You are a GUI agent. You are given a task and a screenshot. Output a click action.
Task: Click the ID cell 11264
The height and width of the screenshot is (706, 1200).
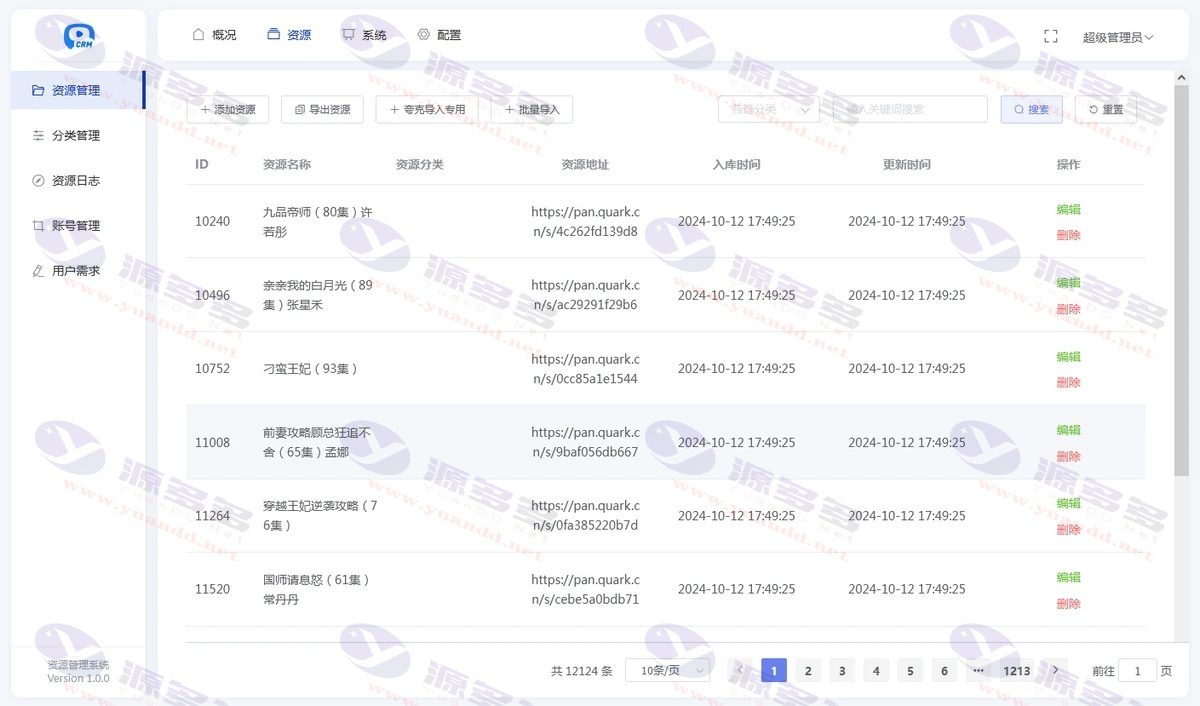[212, 516]
